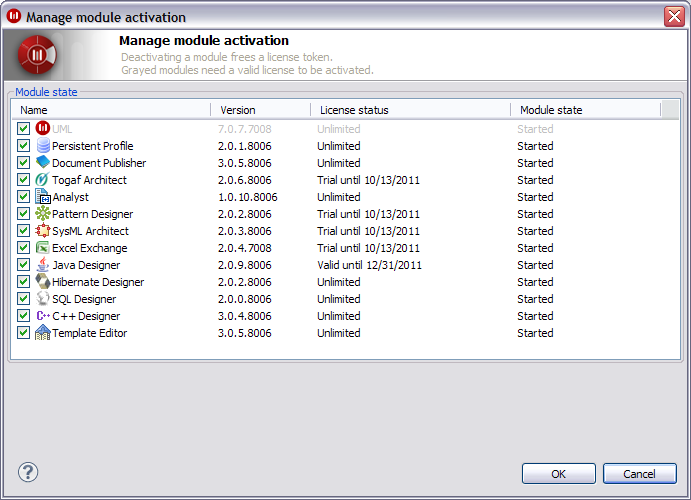Click the C++ Designer icon
The image size is (691, 500).
point(43,315)
